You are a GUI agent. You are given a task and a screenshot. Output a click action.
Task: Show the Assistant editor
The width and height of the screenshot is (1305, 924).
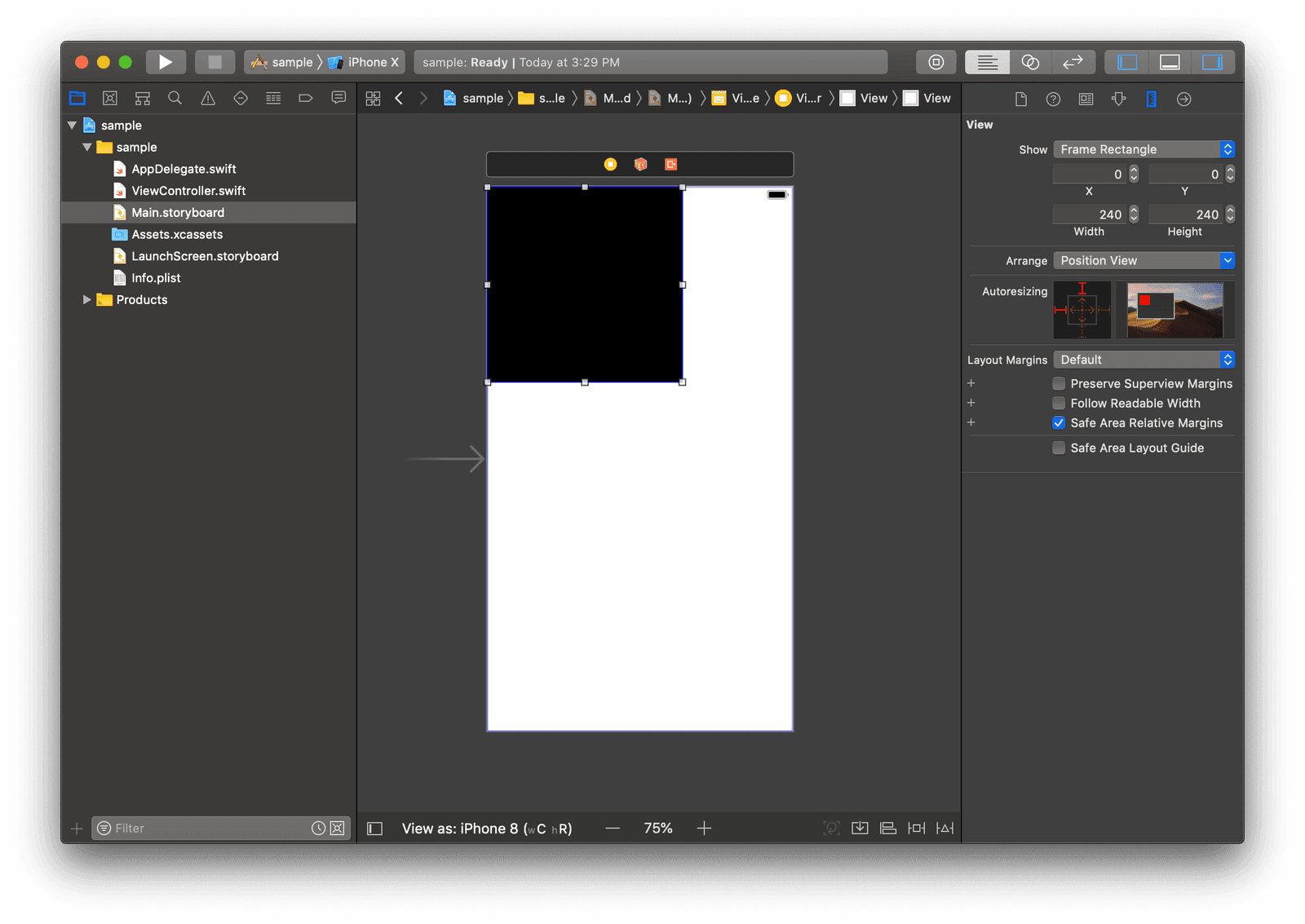(x=1030, y=62)
